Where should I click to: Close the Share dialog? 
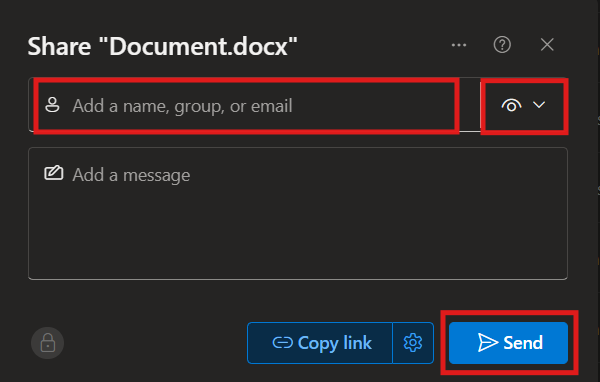547,45
